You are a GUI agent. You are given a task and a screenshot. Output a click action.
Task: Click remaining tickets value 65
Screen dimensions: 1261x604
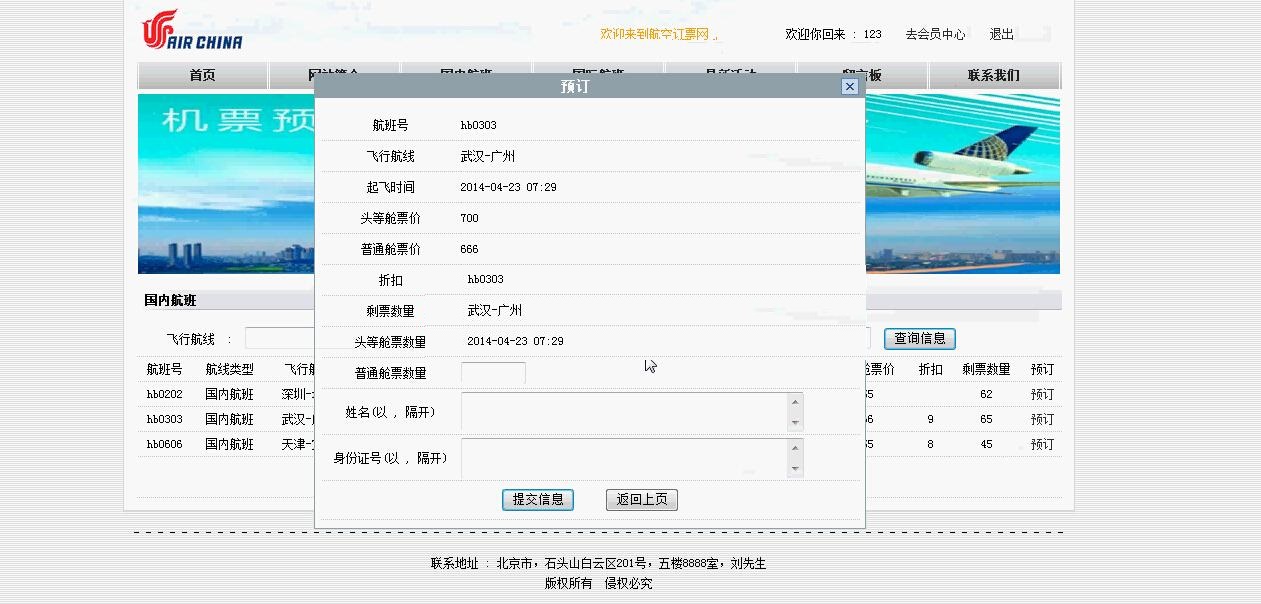pos(987,420)
